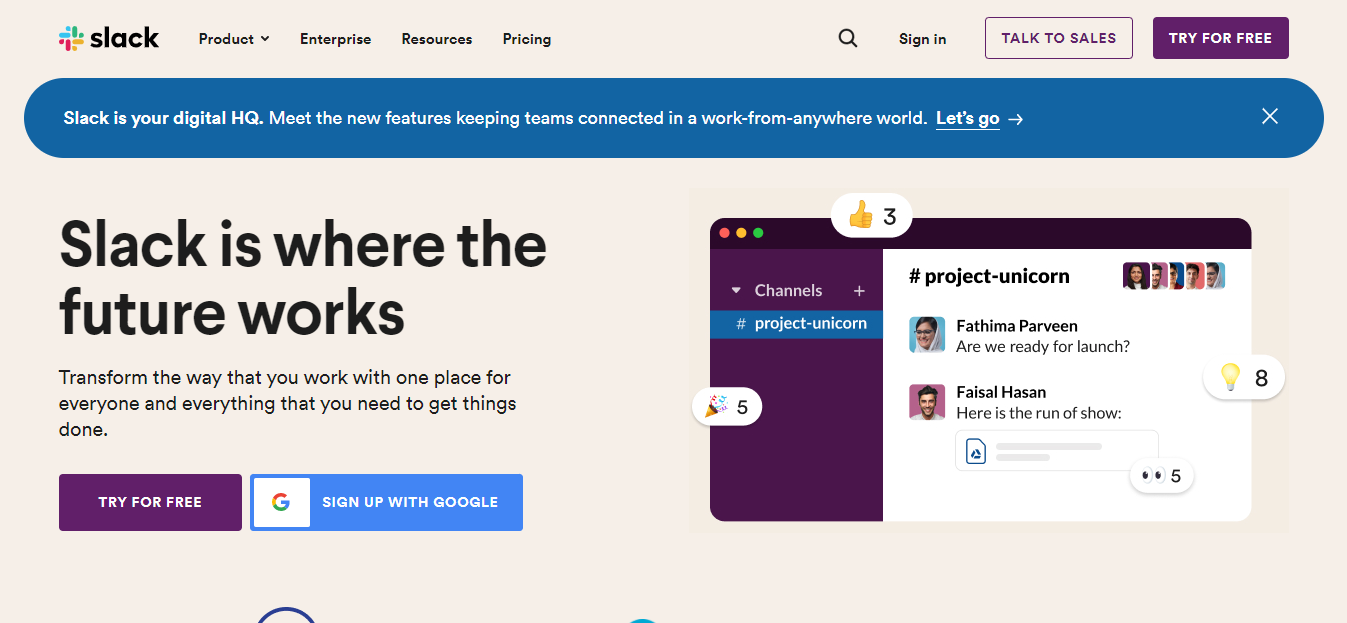This screenshot has width=1347, height=623.
Task: Collapse the Channels list triangle
Action: 736,291
